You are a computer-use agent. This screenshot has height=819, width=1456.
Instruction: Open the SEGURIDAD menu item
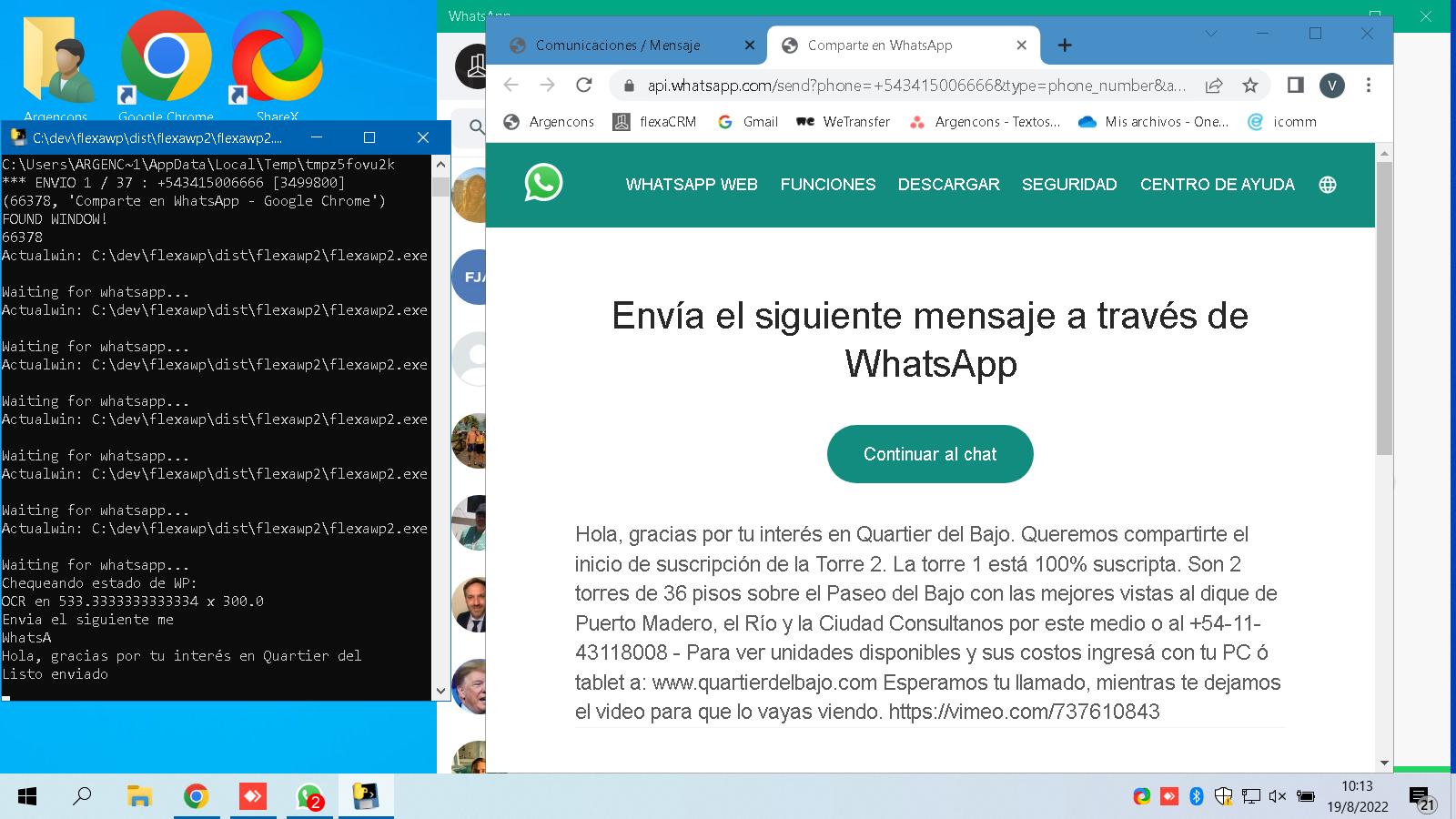click(1069, 185)
